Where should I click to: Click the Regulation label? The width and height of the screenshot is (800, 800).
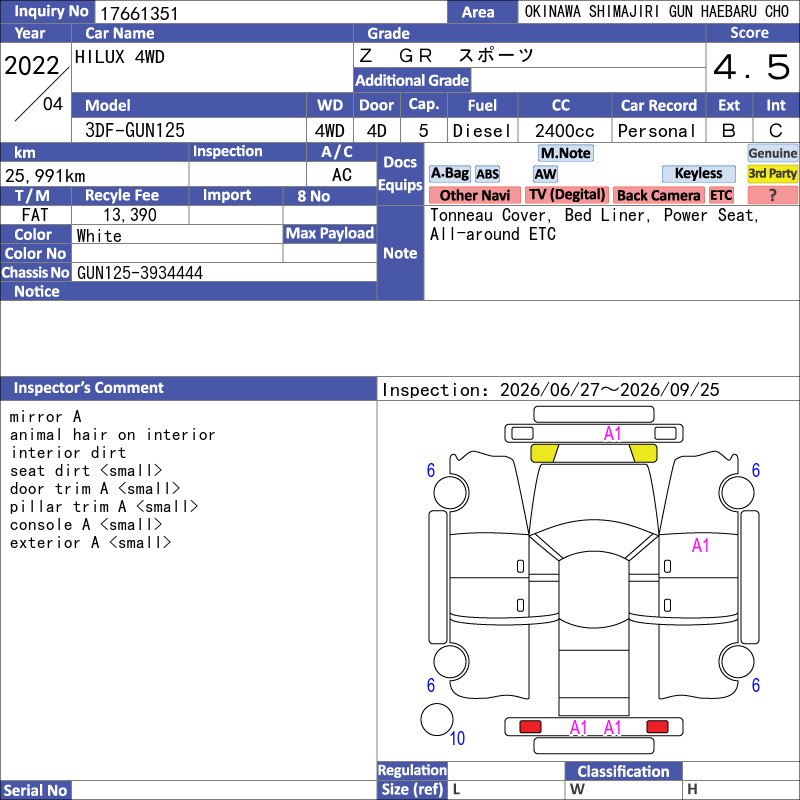(x=412, y=770)
